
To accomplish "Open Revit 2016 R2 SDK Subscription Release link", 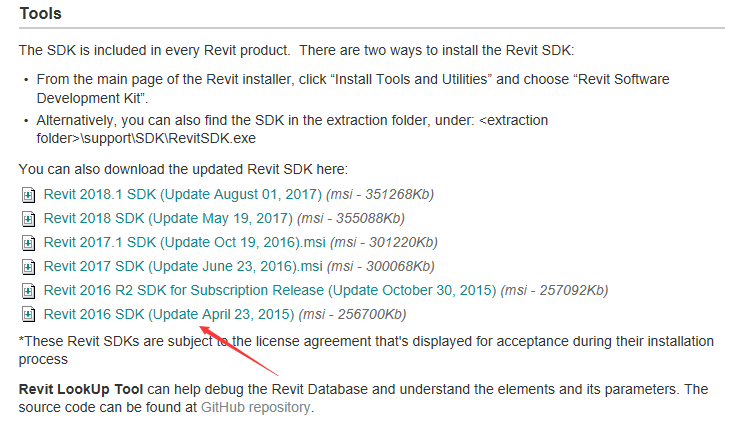I will 270,290.
